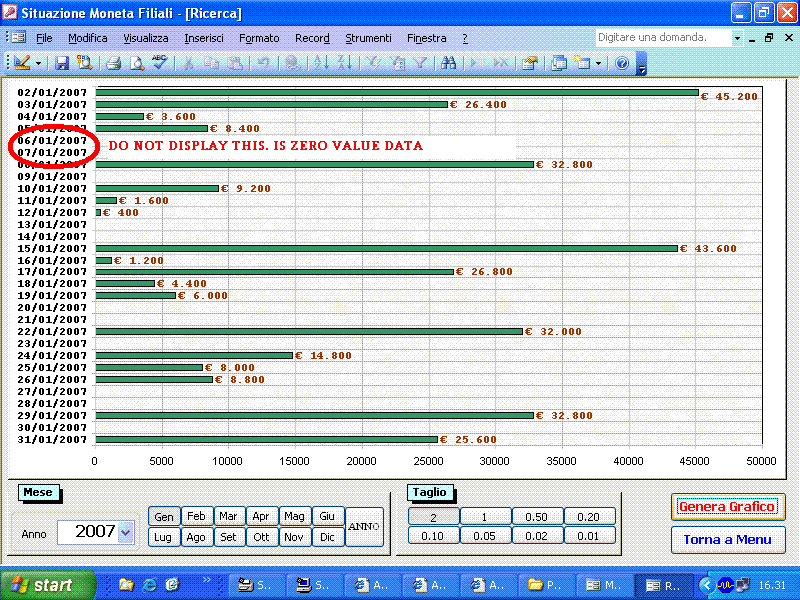Open Print Preview from the toolbar

[x=137, y=63]
